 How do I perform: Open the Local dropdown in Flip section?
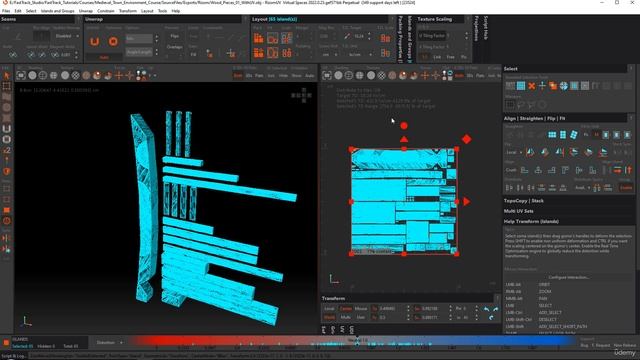514,152
